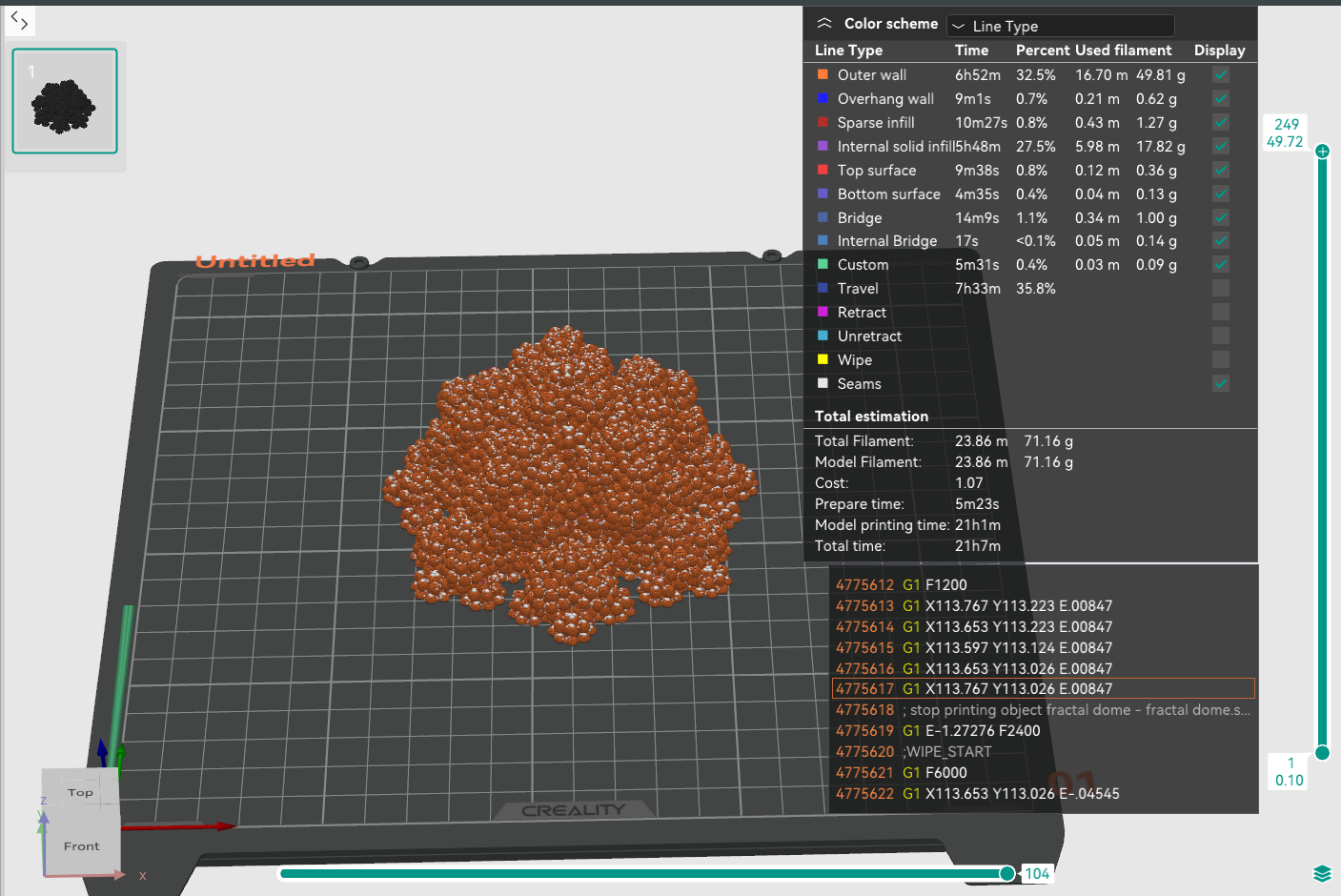This screenshot has width=1341, height=896.
Task: Select plate 1 thumbnail
Action: coord(65,101)
